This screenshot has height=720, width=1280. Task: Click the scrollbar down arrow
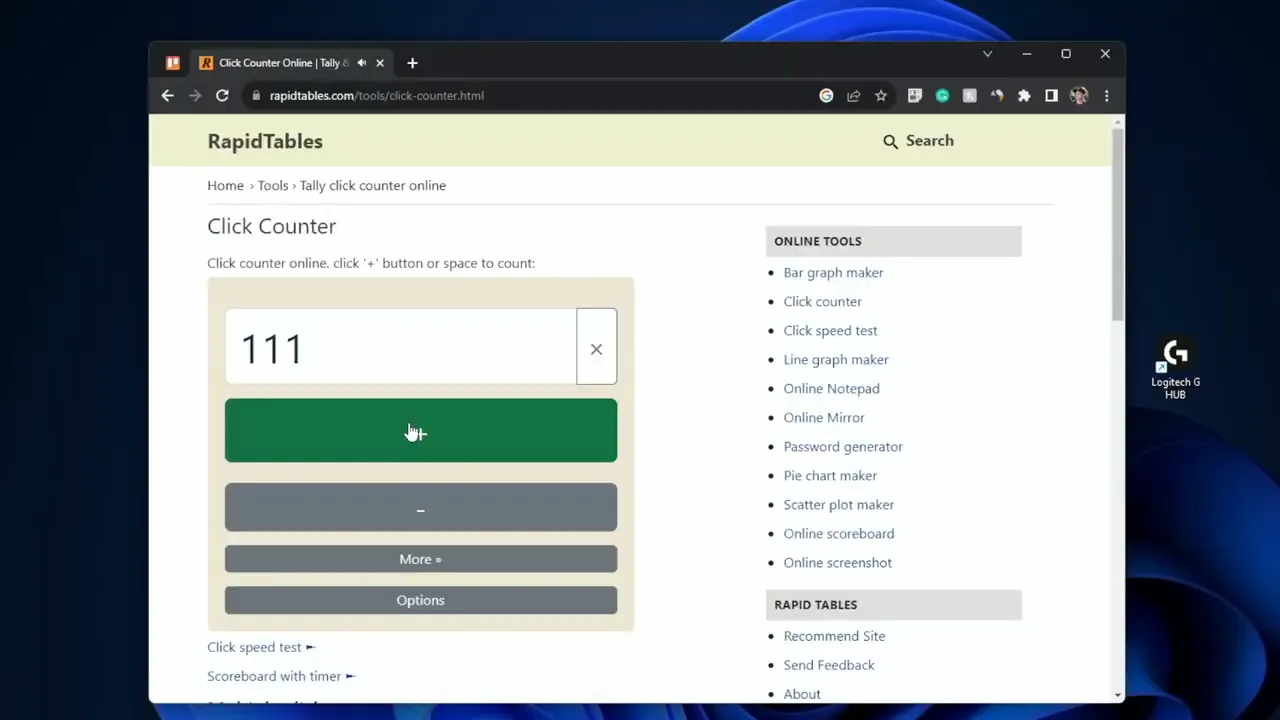point(1117,695)
